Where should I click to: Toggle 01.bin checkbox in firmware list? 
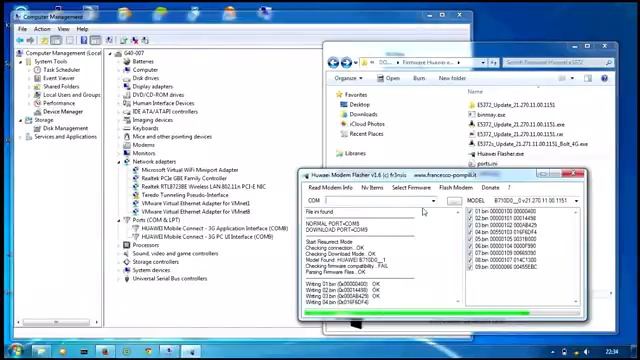470,211
